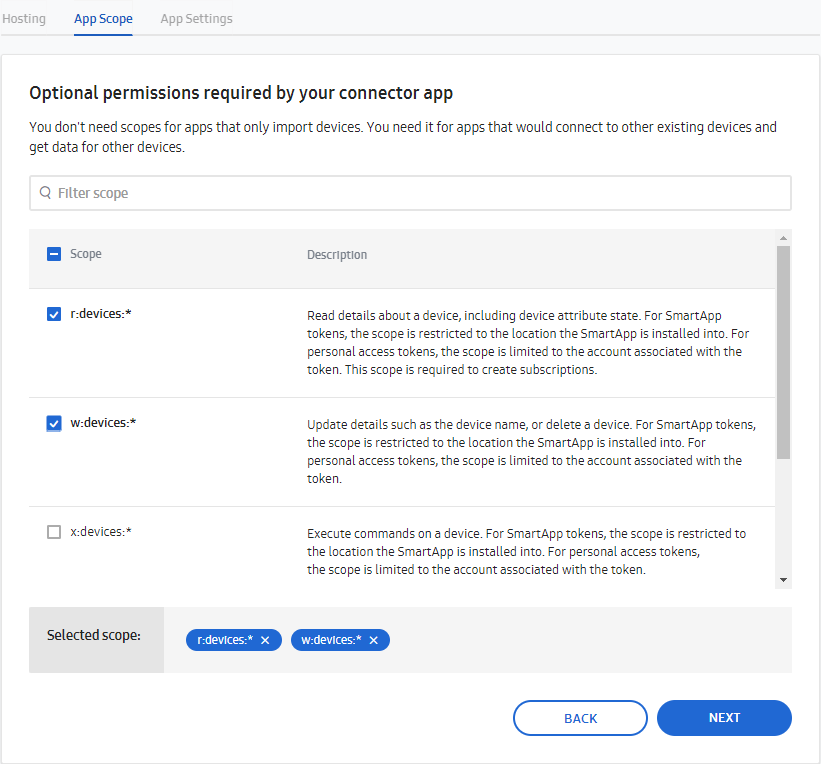Switch to the Hosting tab

pyautogui.click(x=24, y=18)
